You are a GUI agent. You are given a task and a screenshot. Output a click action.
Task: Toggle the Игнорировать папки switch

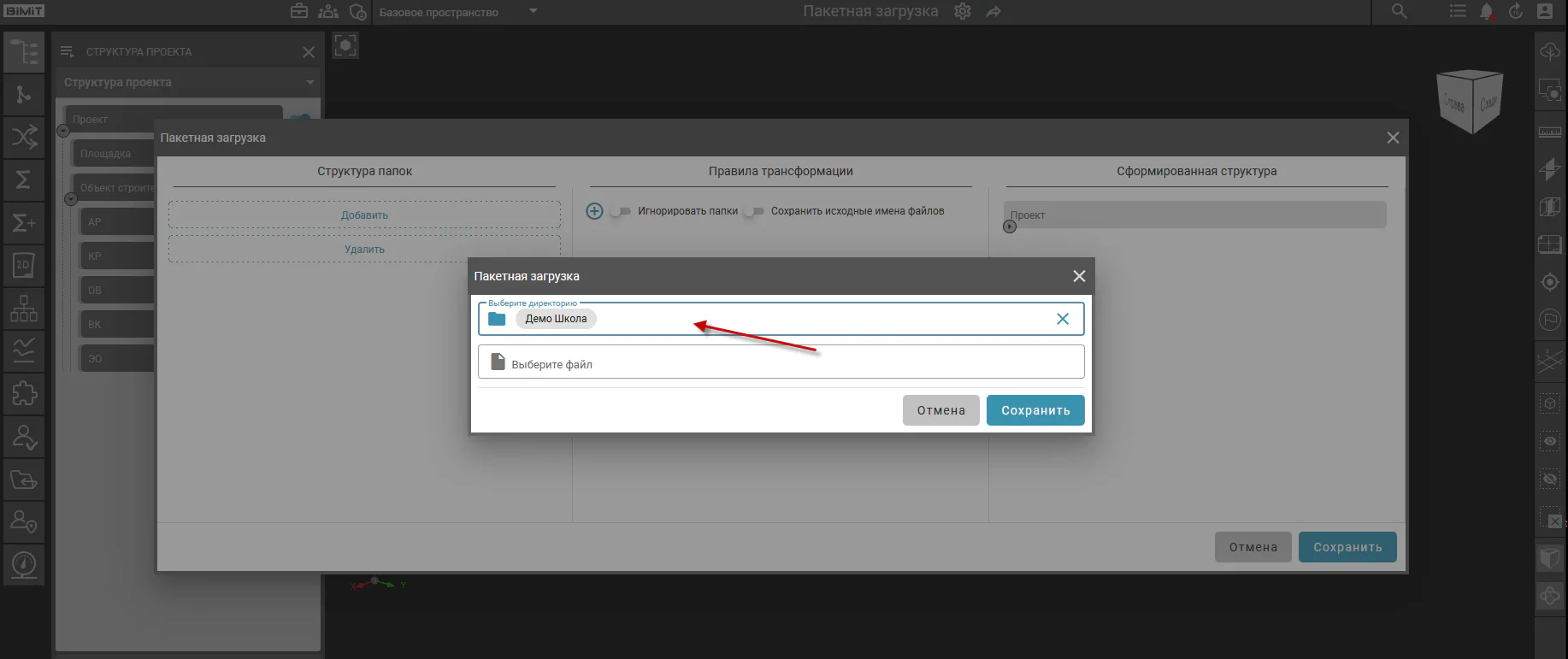pyautogui.click(x=620, y=211)
